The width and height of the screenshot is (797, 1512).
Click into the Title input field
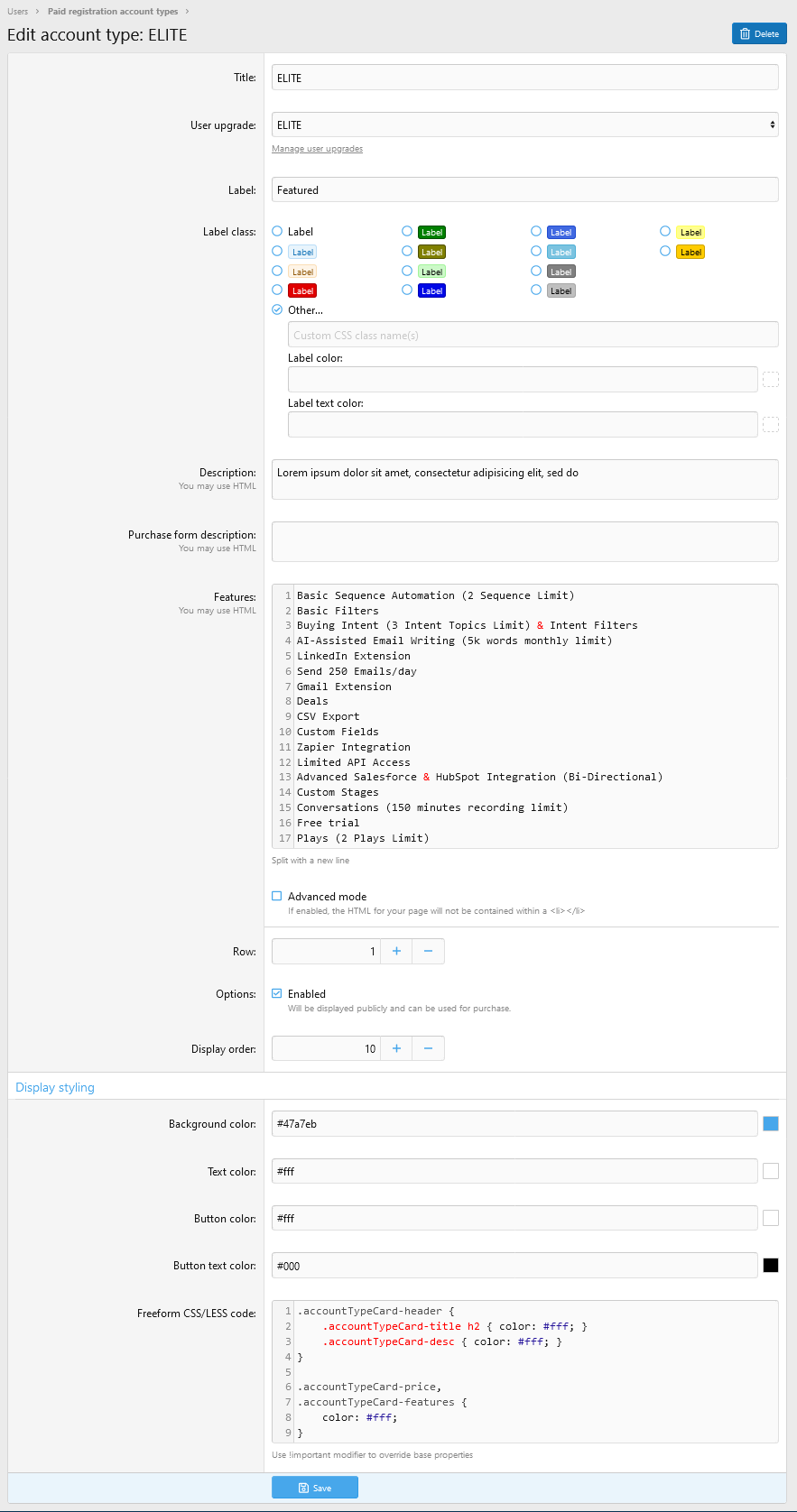click(x=524, y=78)
